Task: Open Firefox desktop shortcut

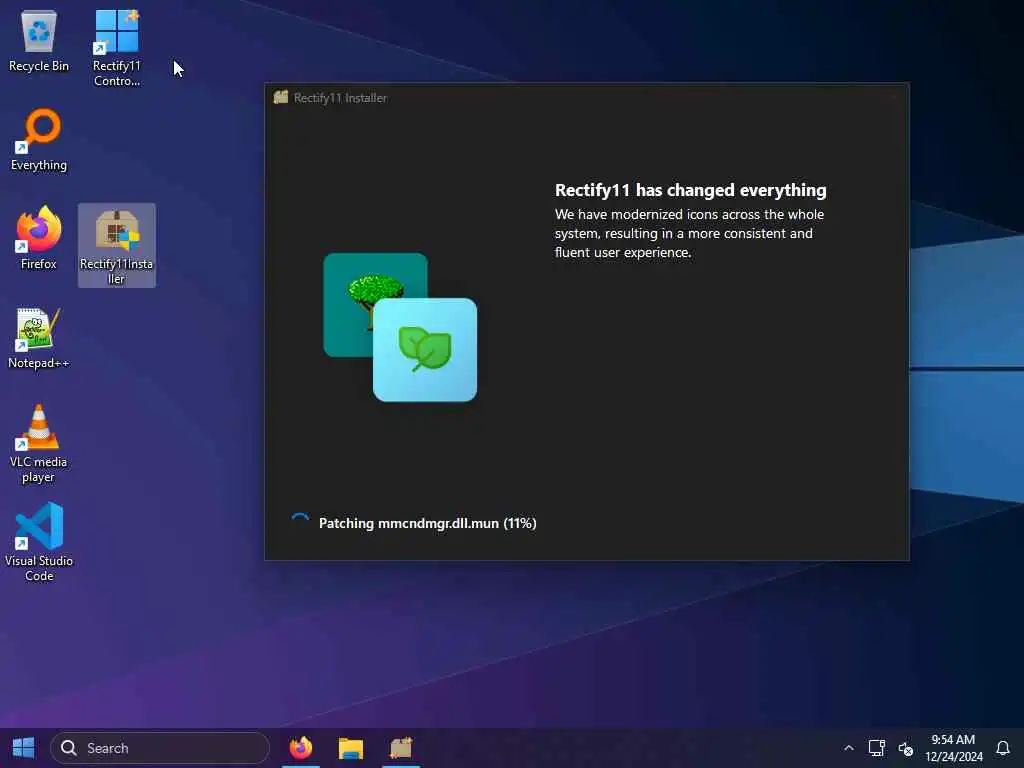Action: pos(39,238)
